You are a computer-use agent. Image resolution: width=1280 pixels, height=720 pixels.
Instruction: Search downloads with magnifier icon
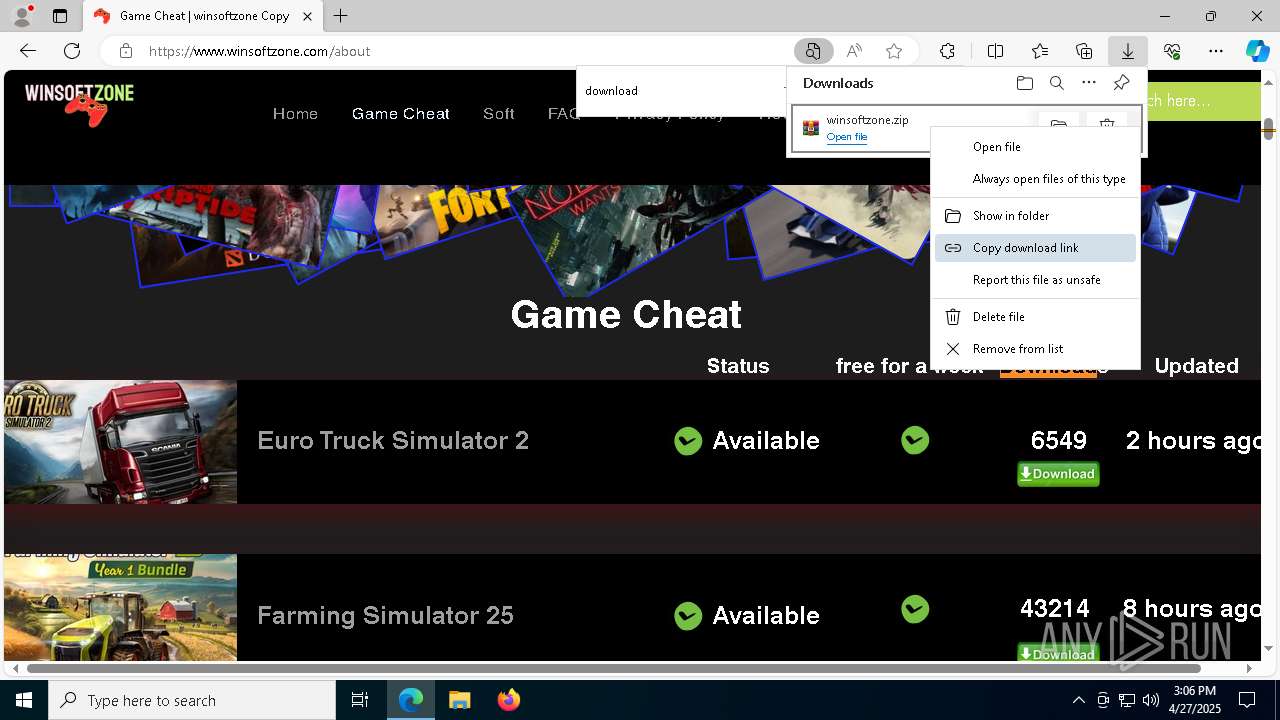[x=1057, y=83]
